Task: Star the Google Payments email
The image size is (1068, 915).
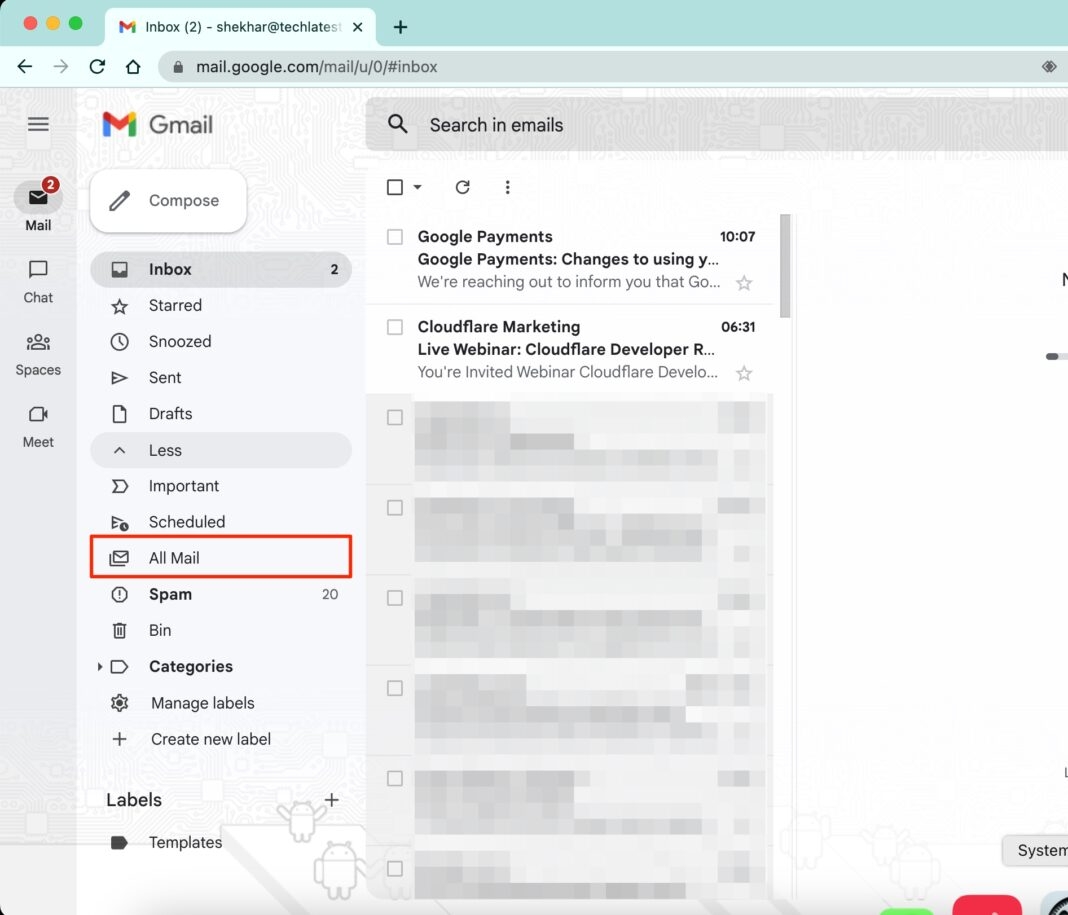Action: (744, 283)
